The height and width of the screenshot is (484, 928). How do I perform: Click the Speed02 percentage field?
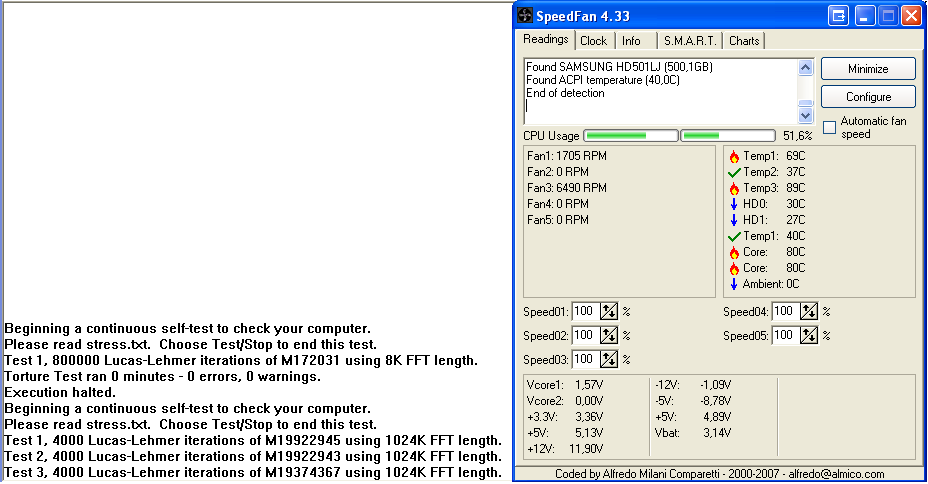pyautogui.click(x=586, y=335)
